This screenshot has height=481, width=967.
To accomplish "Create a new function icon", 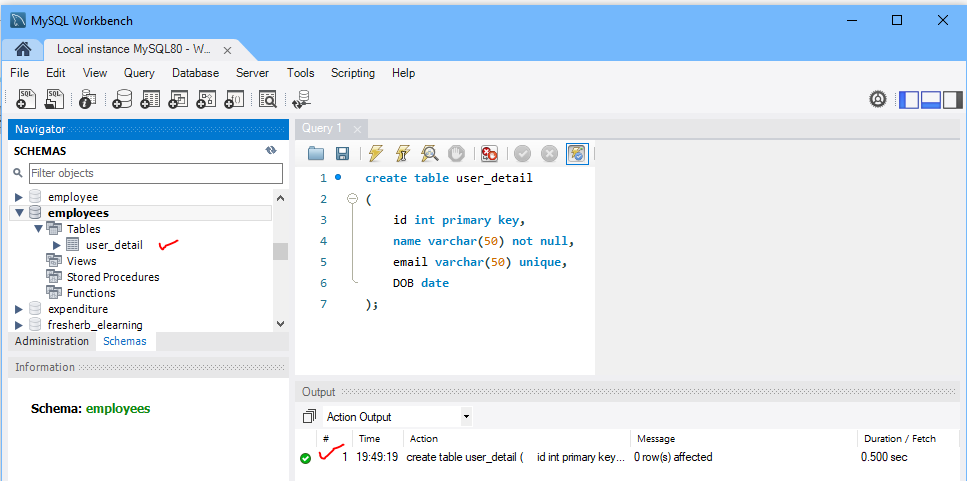I will (x=234, y=99).
